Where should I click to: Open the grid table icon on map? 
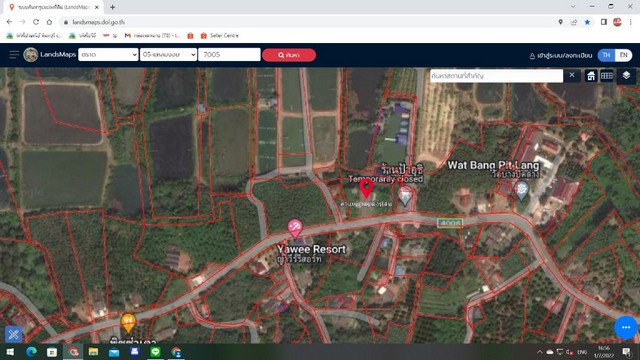[x=607, y=76]
